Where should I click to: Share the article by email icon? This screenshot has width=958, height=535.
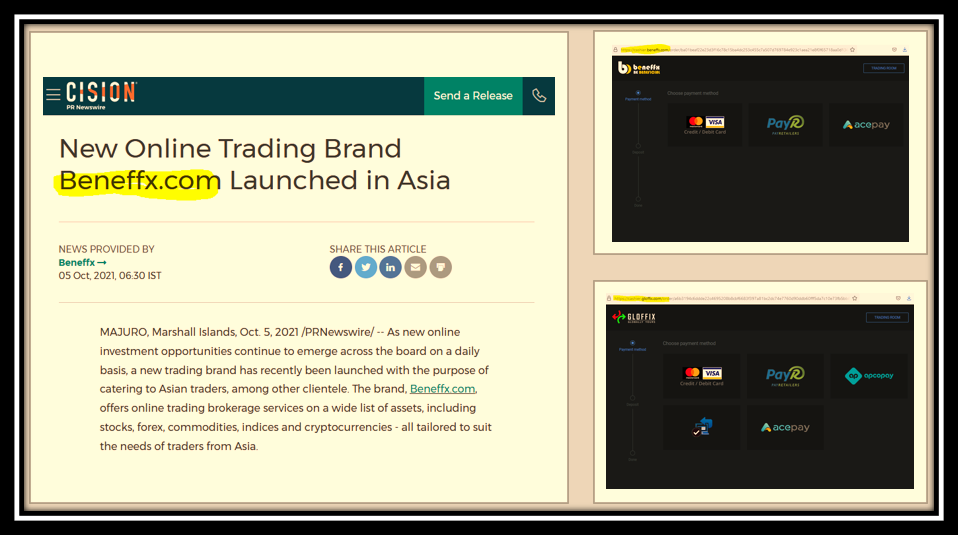415,267
